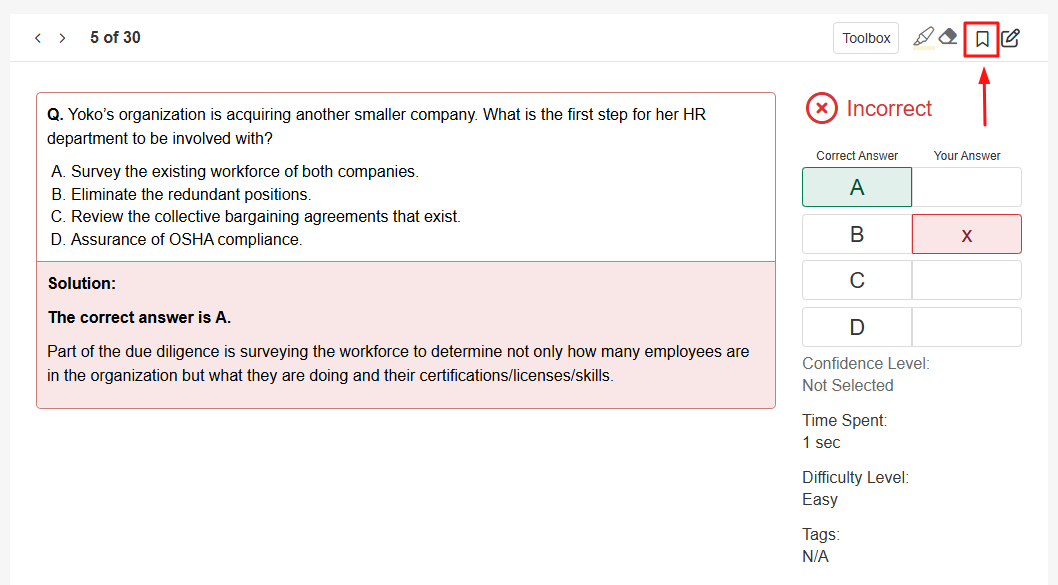This screenshot has width=1058, height=585.
Task: Click the red Incorrect X circle icon
Action: pyautogui.click(x=821, y=108)
